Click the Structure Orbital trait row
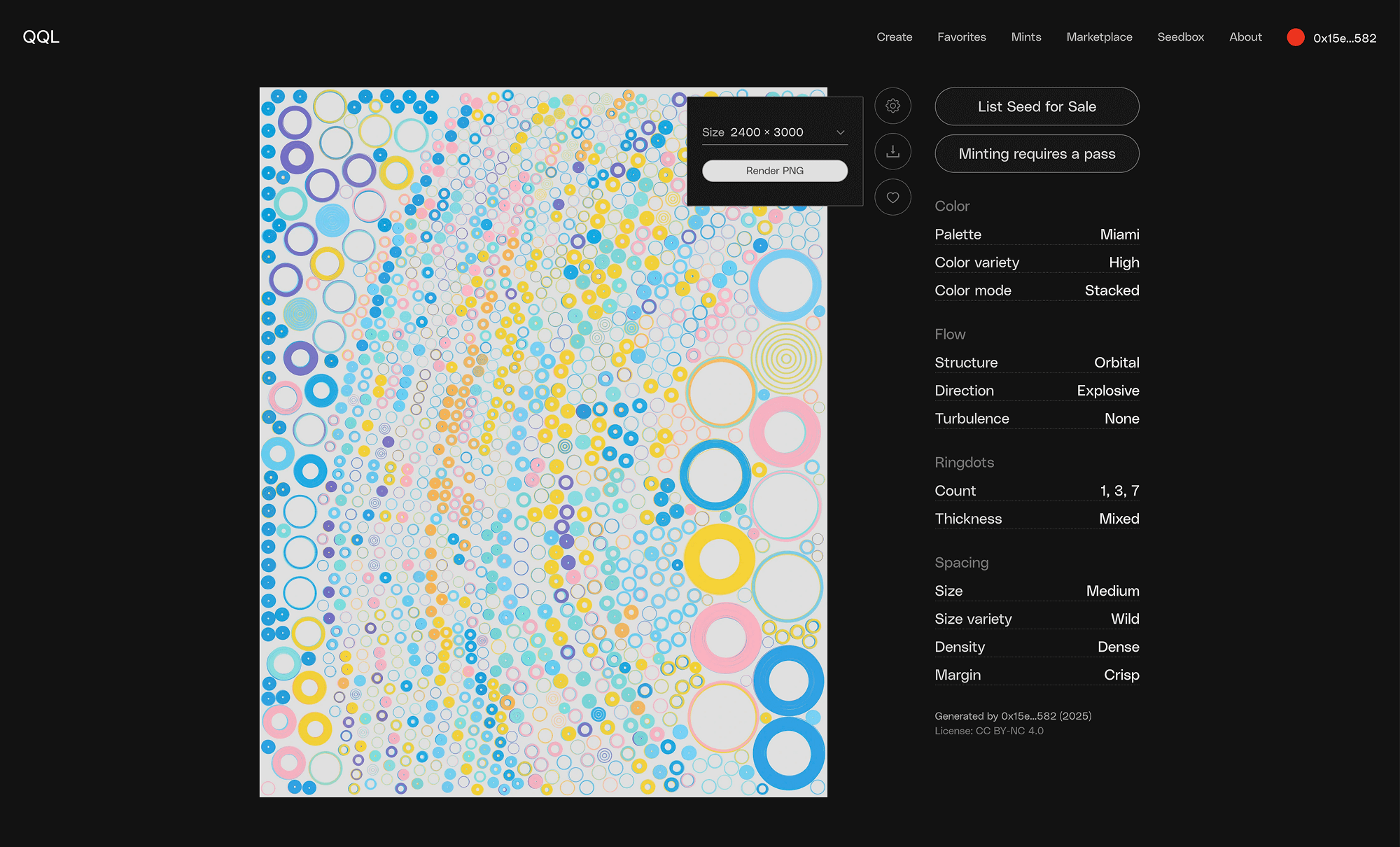Image resolution: width=1400 pixels, height=847 pixels. pos(1037,363)
